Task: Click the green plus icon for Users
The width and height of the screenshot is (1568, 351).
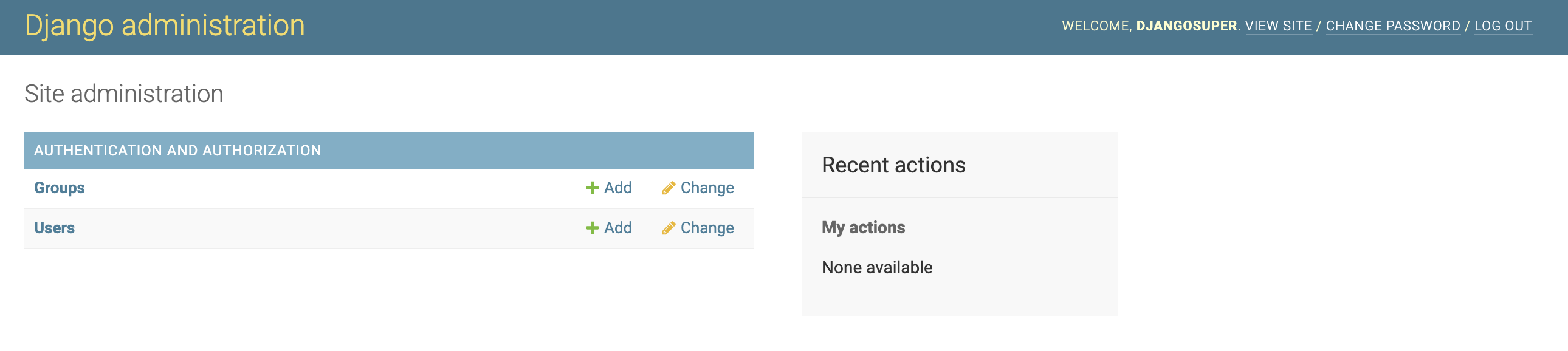Action: (x=592, y=228)
